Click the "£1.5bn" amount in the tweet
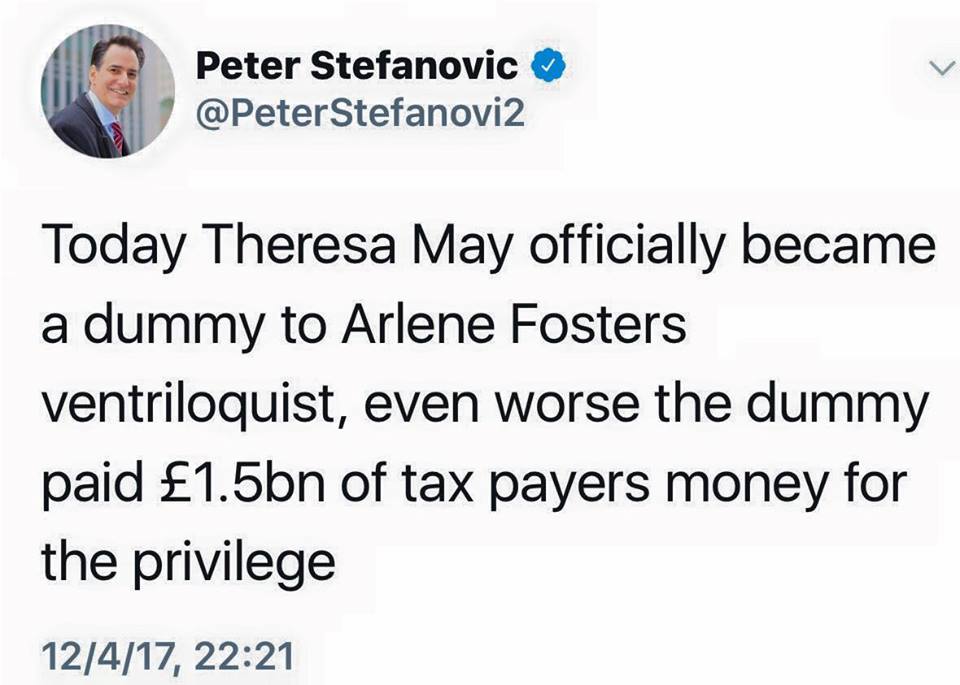This screenshot has height=685, width=960. point(241,483)
